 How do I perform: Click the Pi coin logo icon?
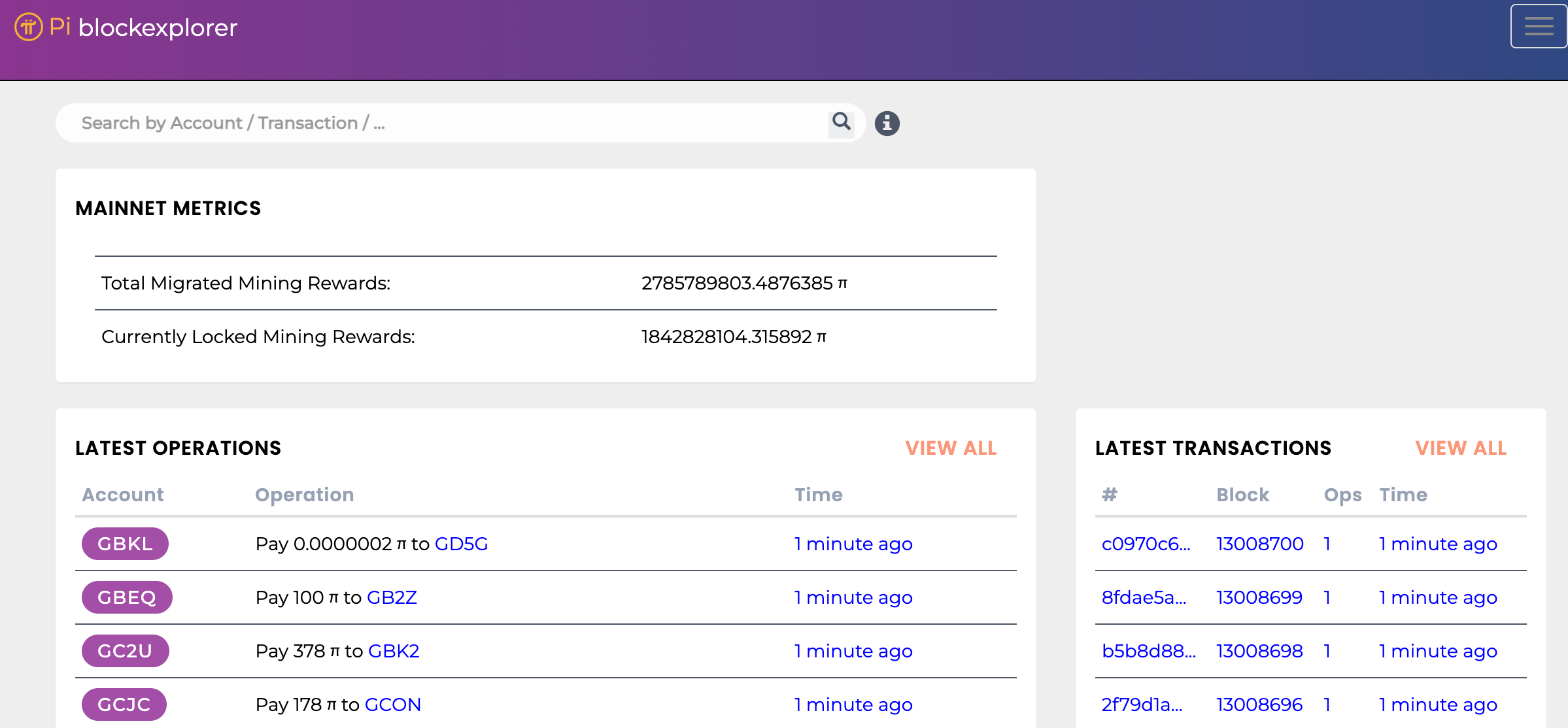[28, 27]
